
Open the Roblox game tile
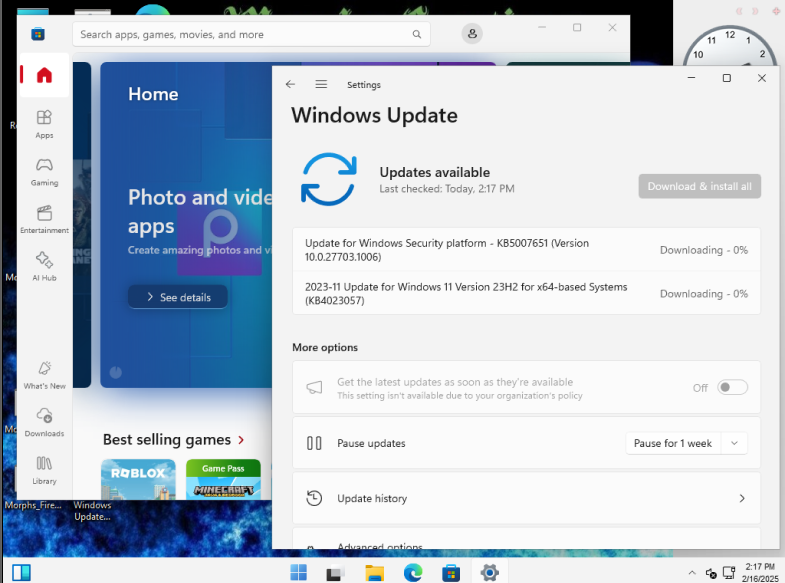pos(138,479)
